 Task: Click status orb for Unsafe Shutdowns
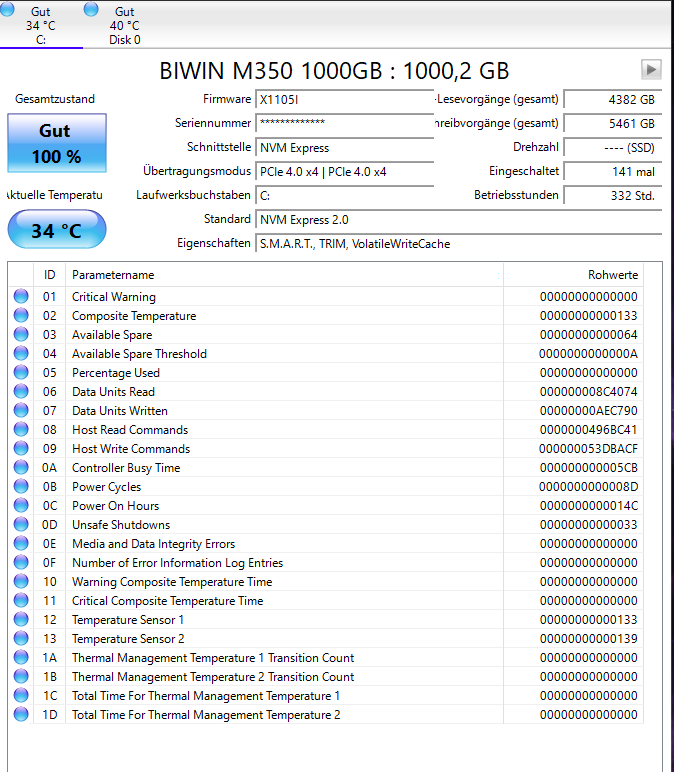pos(21,524)
